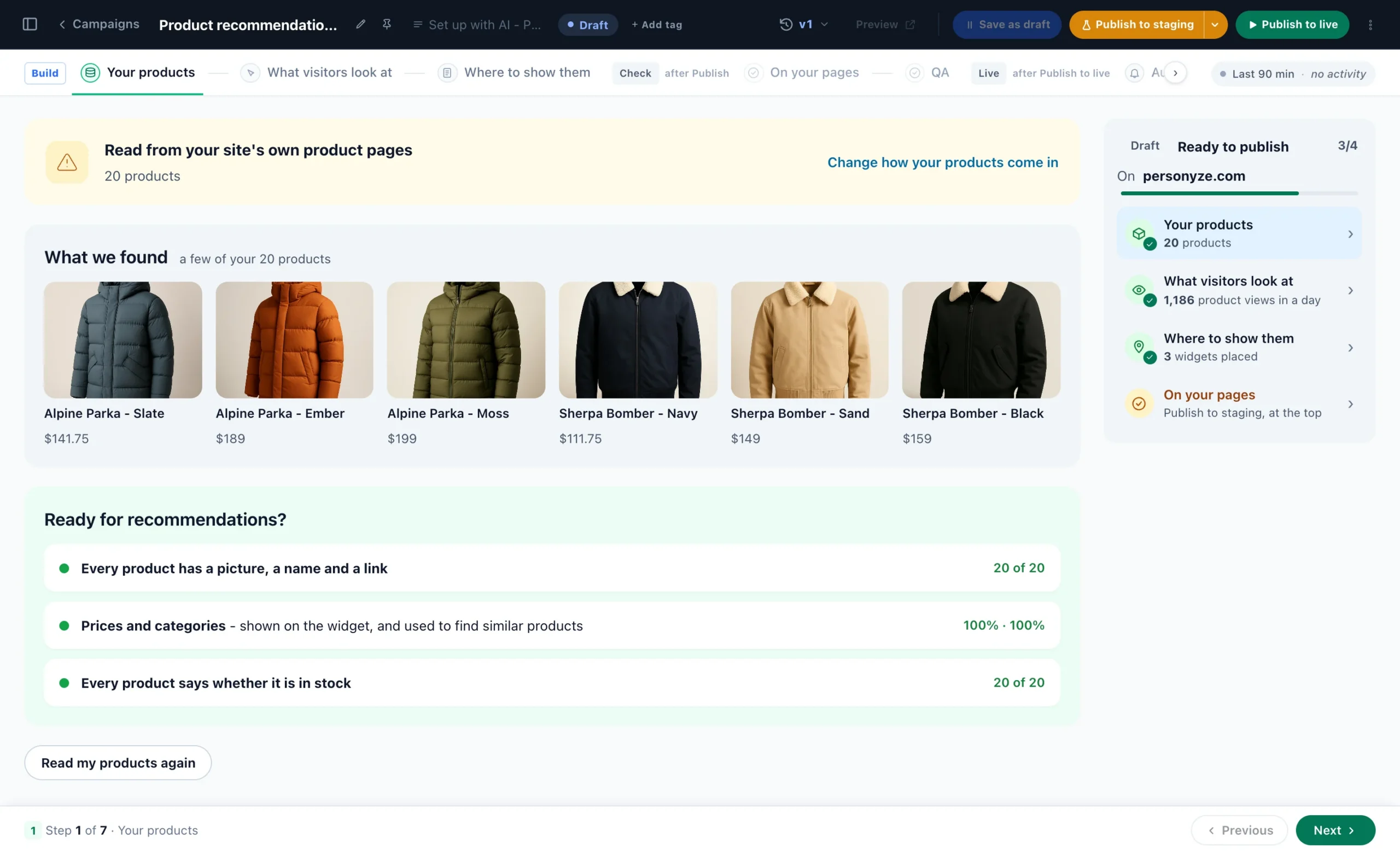Open Alpine Parka - Moss thumbnail
Image resolution: width=1400 pixels, height=855 pixels.
(x=466, y=339)
